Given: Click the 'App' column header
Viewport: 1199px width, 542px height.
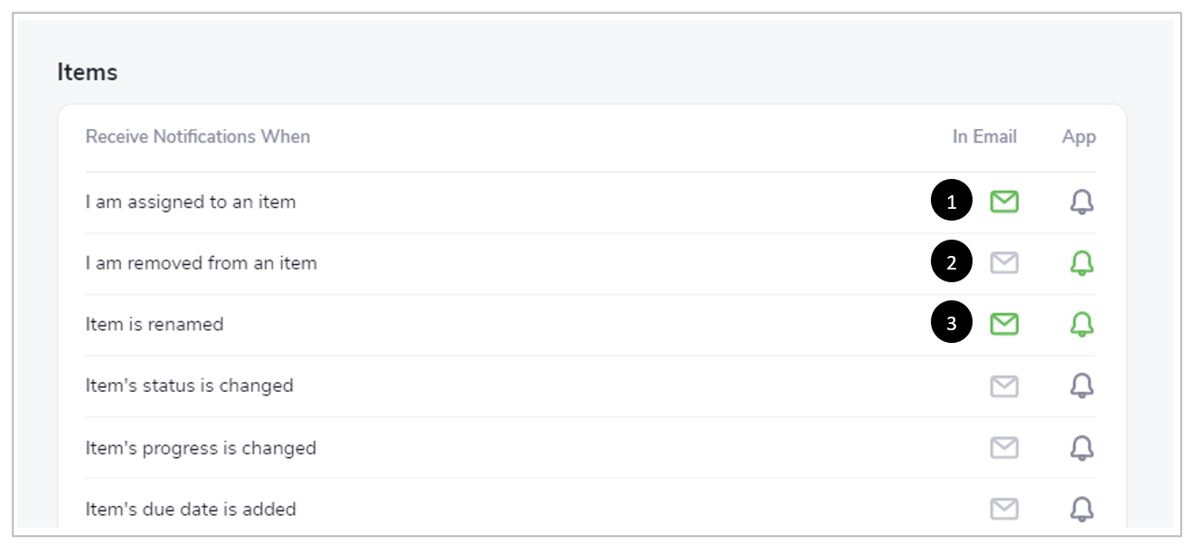Looking at the screenshot, I should 1079,137.
